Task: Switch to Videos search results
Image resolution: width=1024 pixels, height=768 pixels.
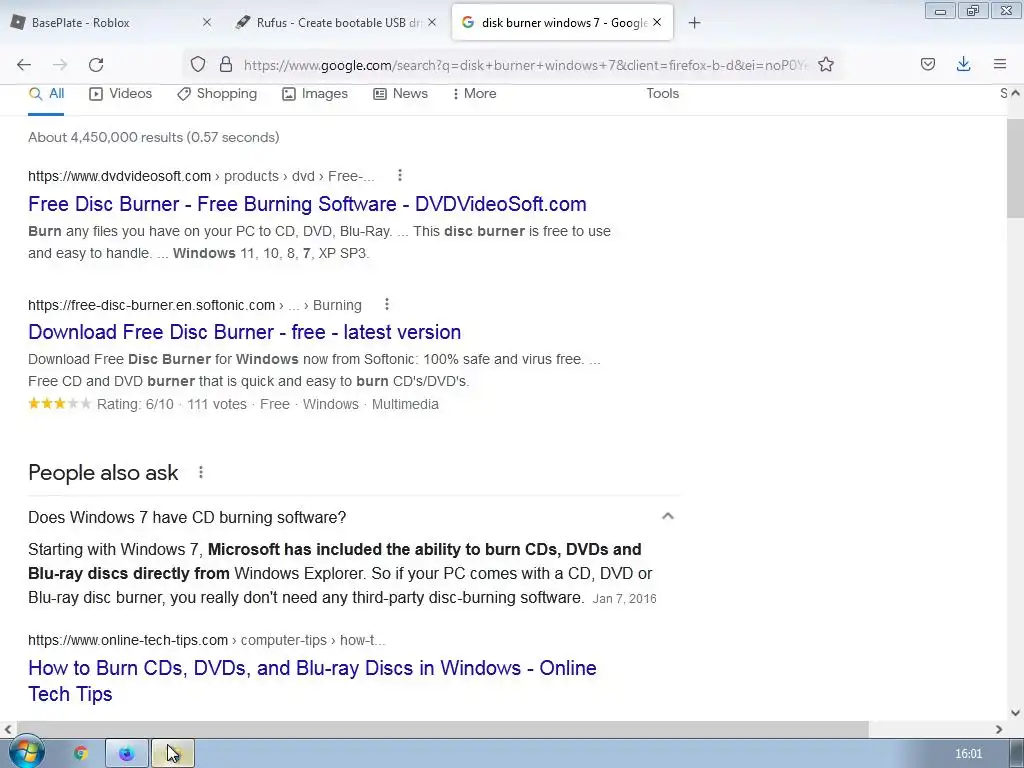Action: pyautogui.click(x=120, y=94)
